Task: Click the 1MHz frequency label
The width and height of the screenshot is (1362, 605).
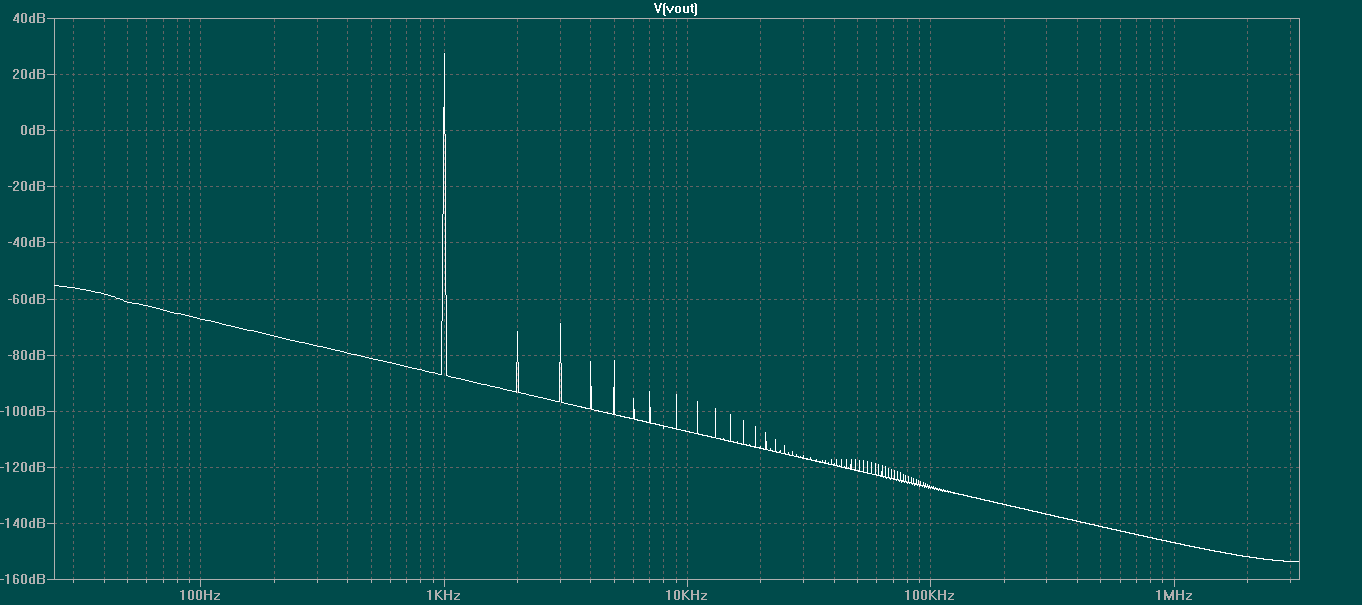Action: click(x=1174, y=595)
